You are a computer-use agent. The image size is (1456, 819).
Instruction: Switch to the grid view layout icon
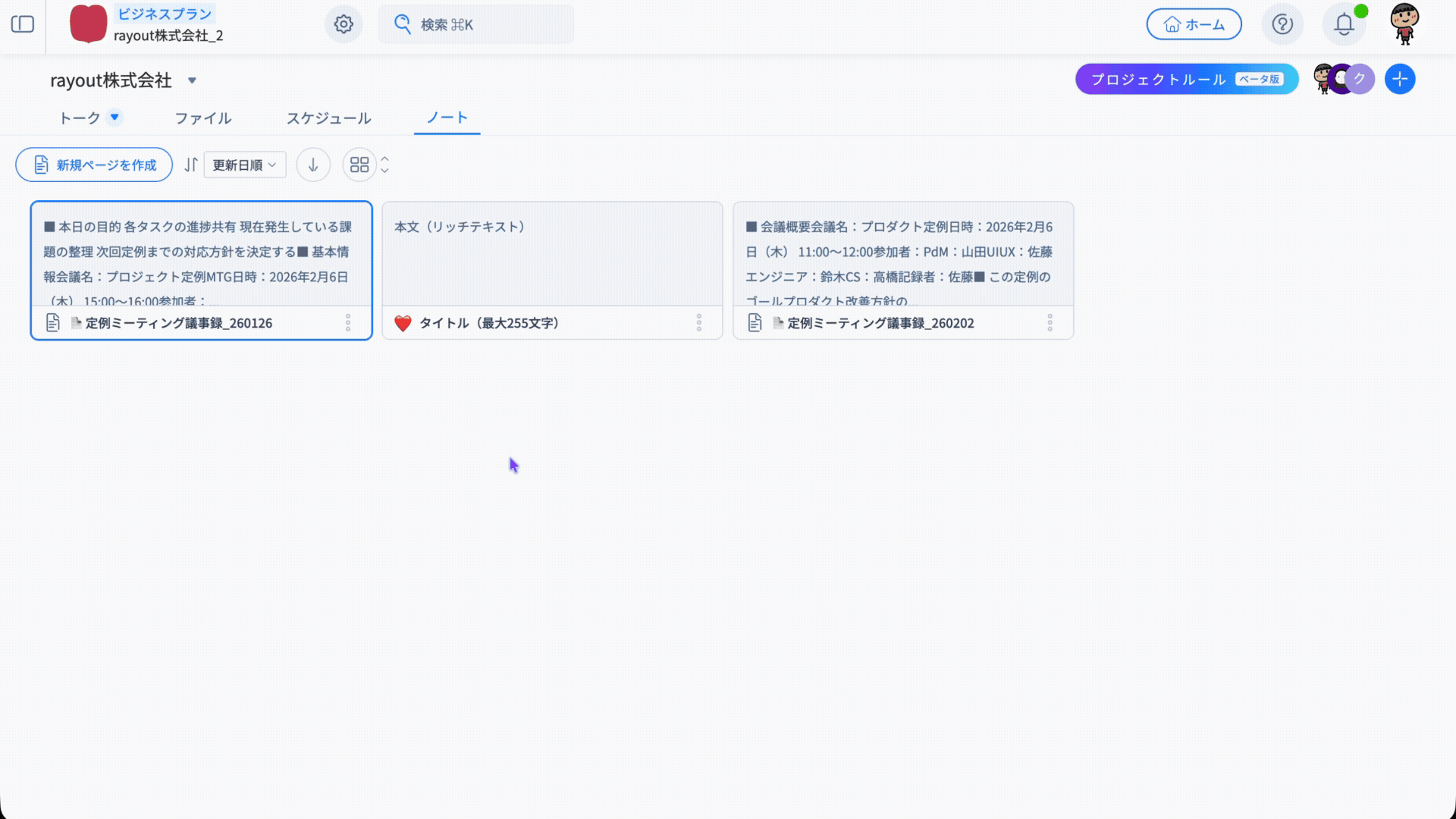click(359, 165)
